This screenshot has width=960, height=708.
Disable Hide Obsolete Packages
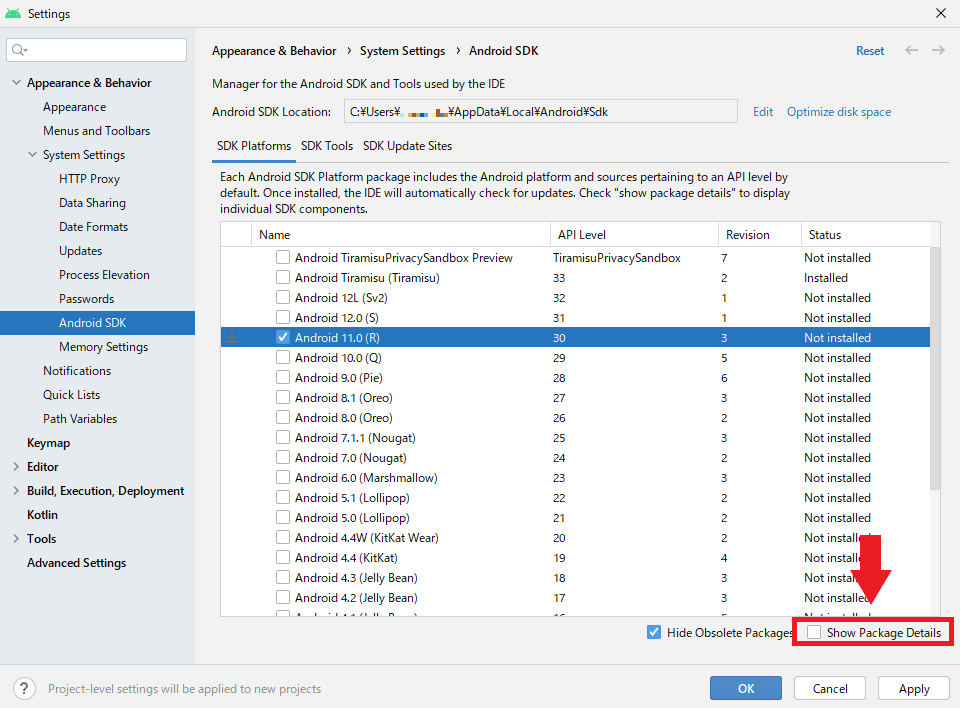pos(654,632)
